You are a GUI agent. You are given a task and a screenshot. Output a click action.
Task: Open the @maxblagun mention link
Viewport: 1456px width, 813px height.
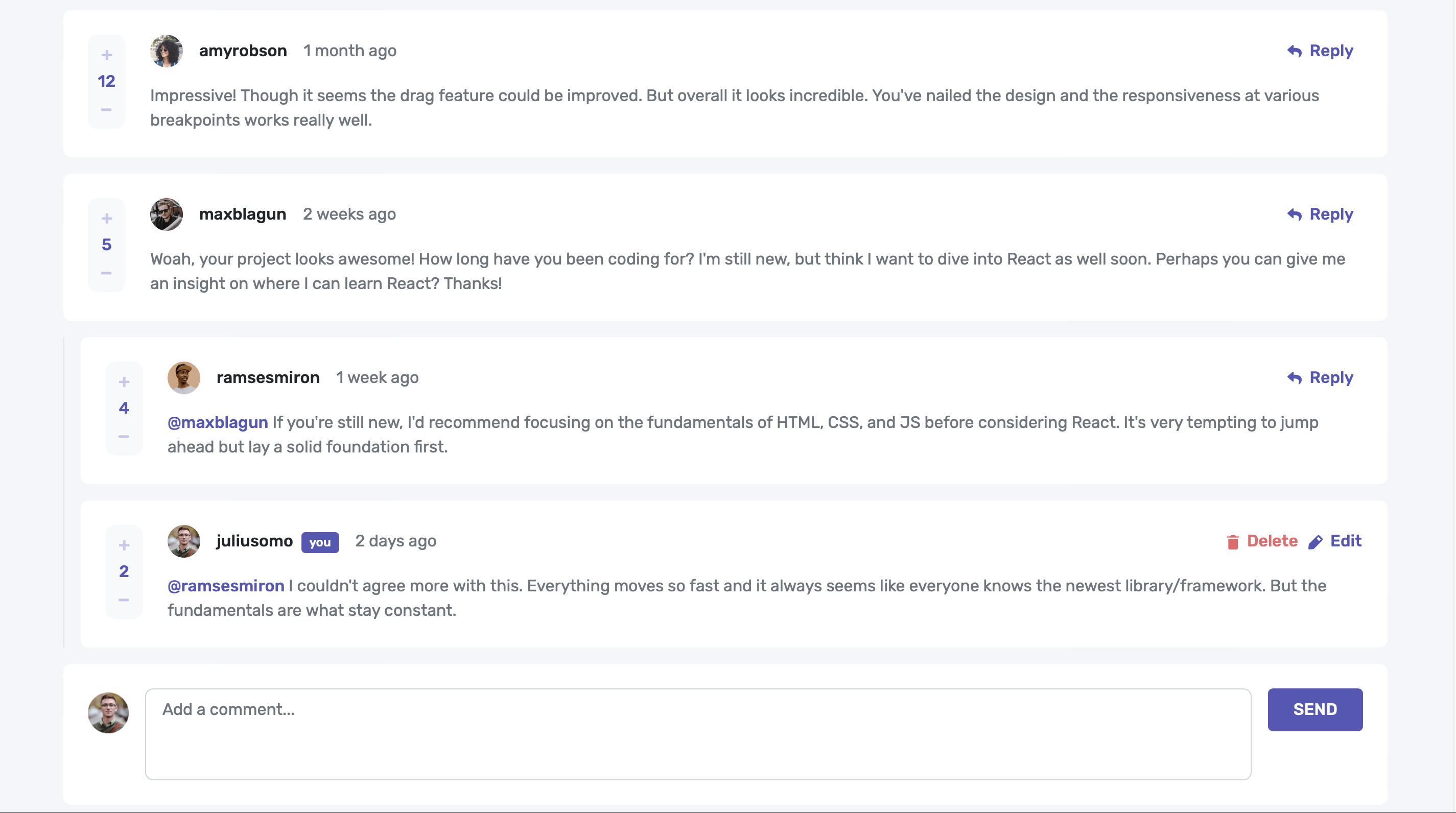coord(218,423)
